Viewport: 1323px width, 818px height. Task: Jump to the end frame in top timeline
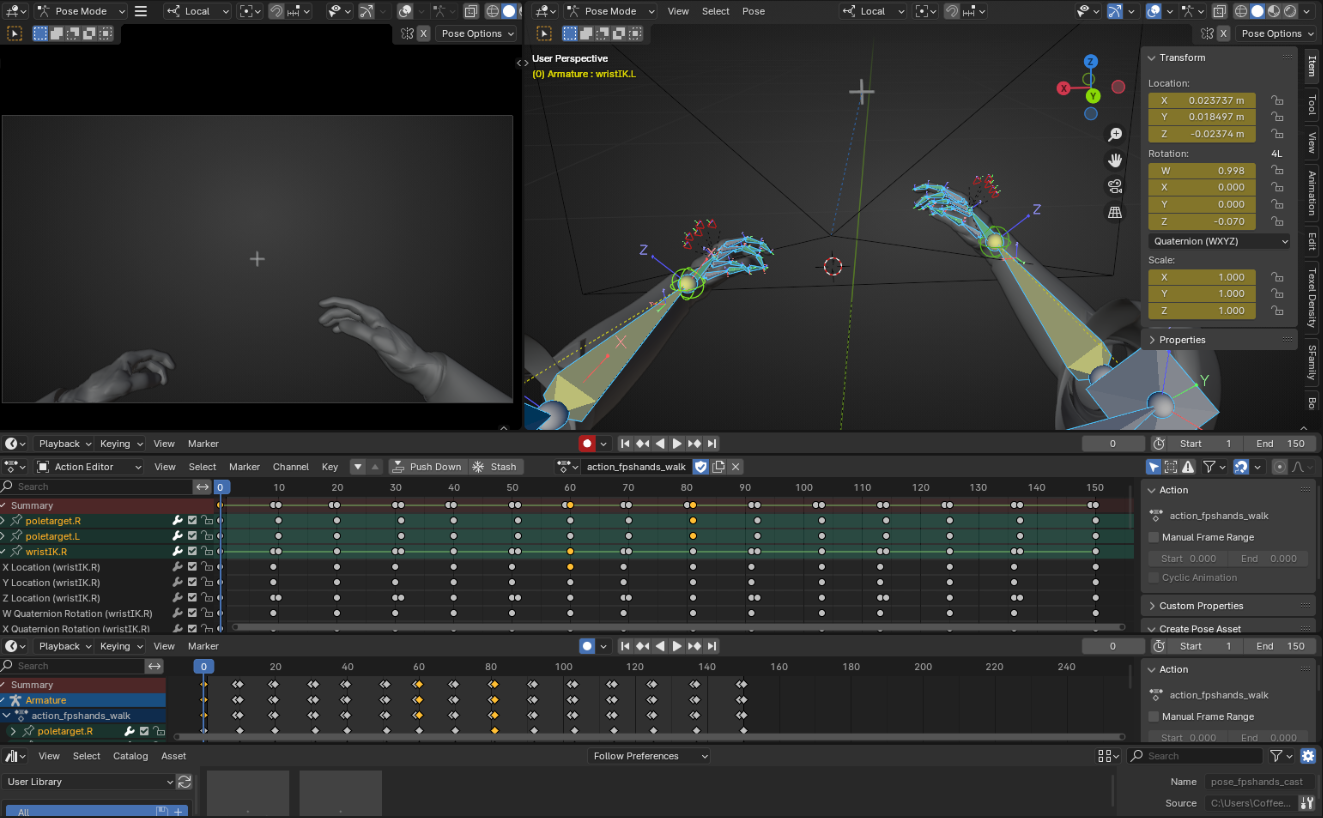tap(712, 444)
